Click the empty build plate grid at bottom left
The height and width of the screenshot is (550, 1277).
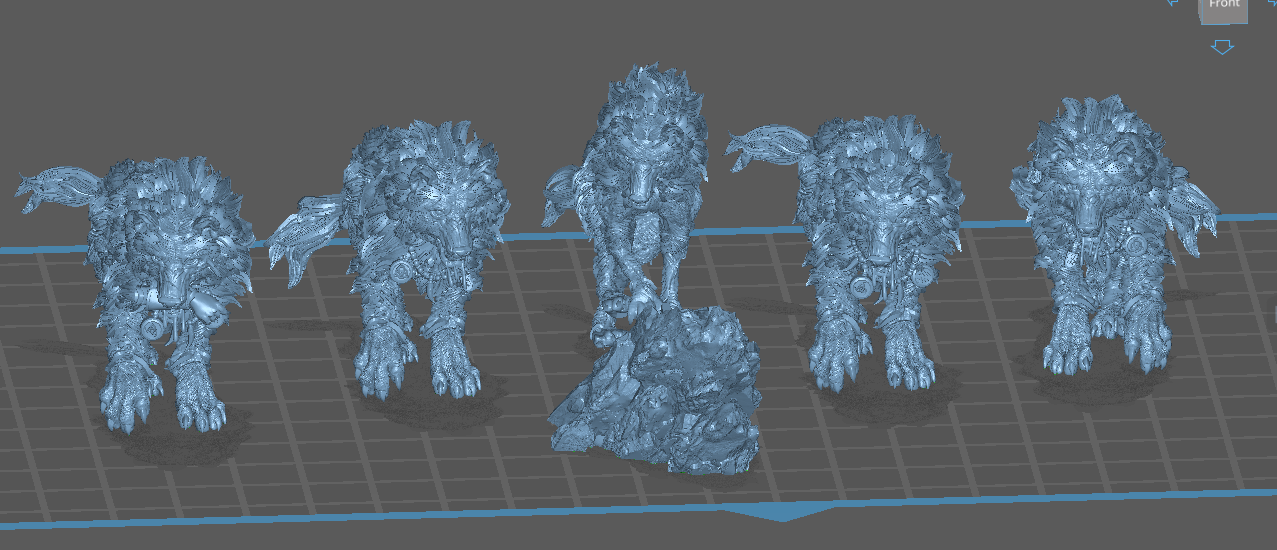pyautogui.click(x=60, y=470)
